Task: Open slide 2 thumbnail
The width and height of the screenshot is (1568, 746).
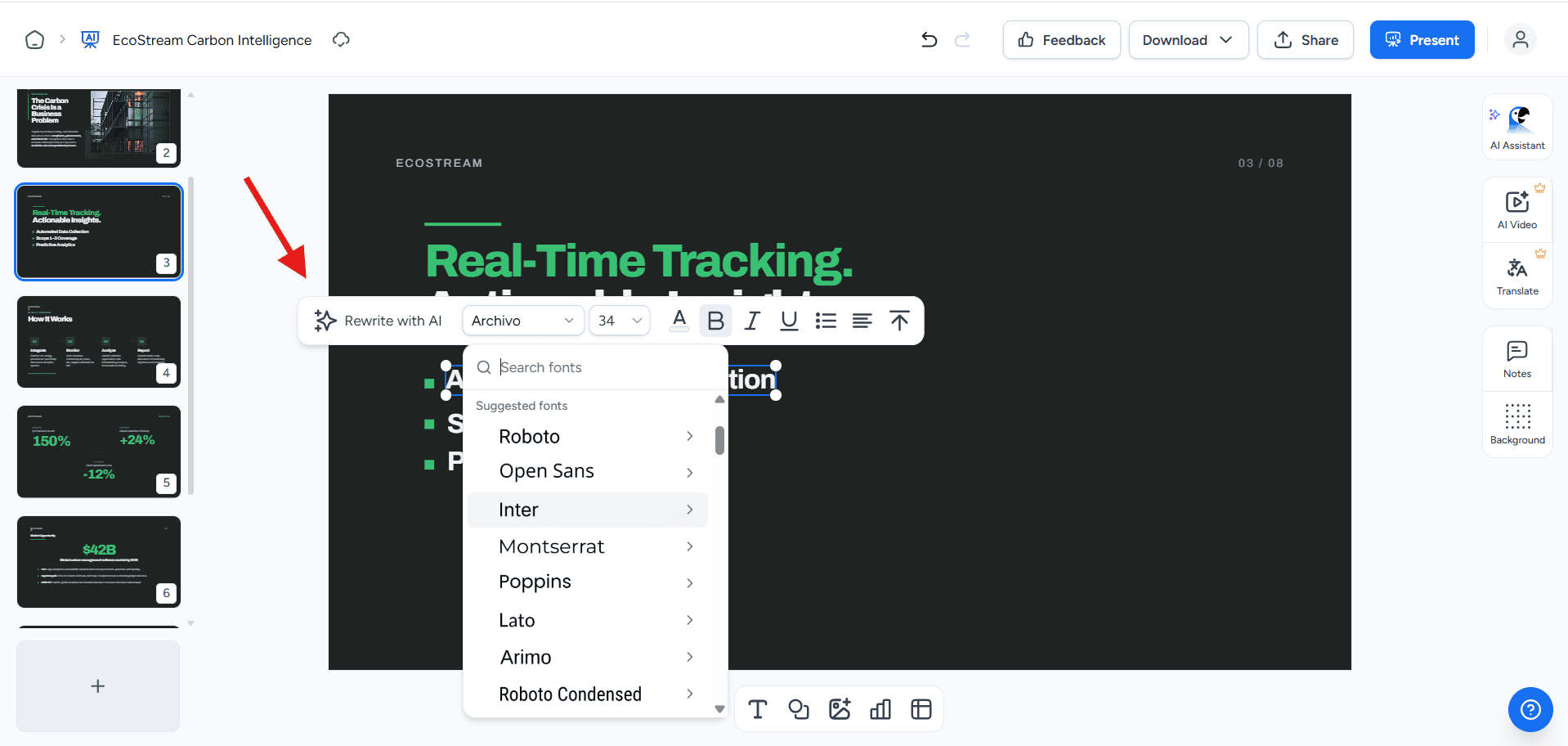Action: (99, 128)
